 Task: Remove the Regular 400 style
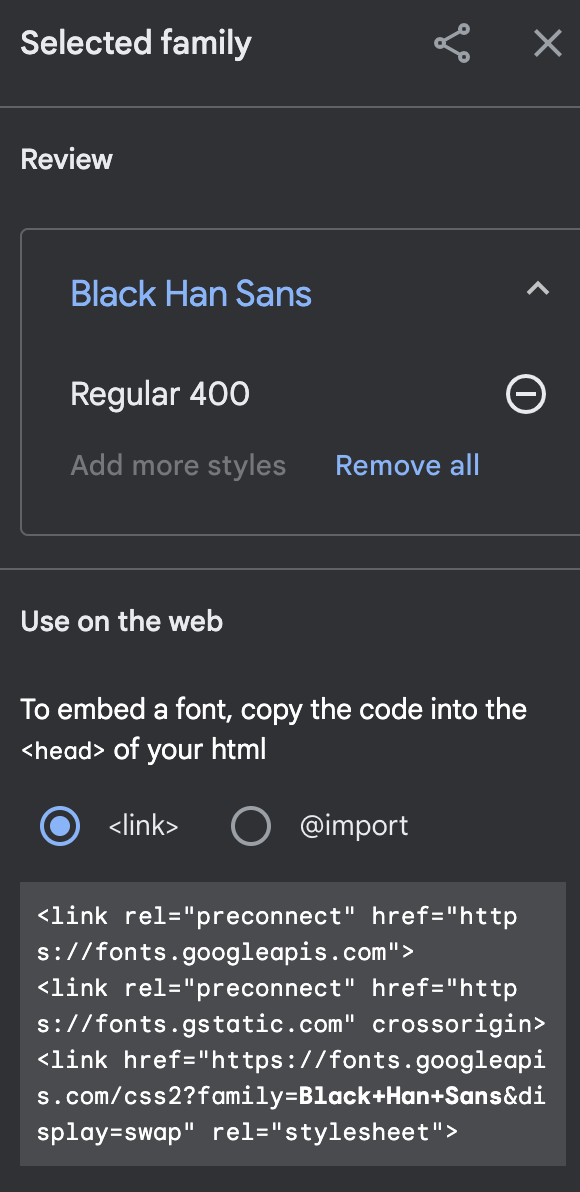pyautogui.click(x=526, y=394)
